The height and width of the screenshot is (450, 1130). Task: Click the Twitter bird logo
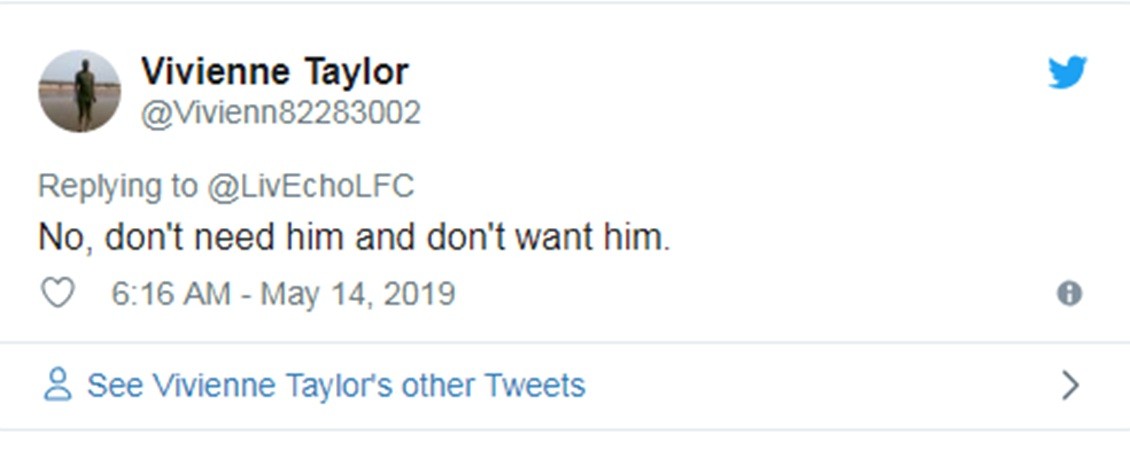1067,73
